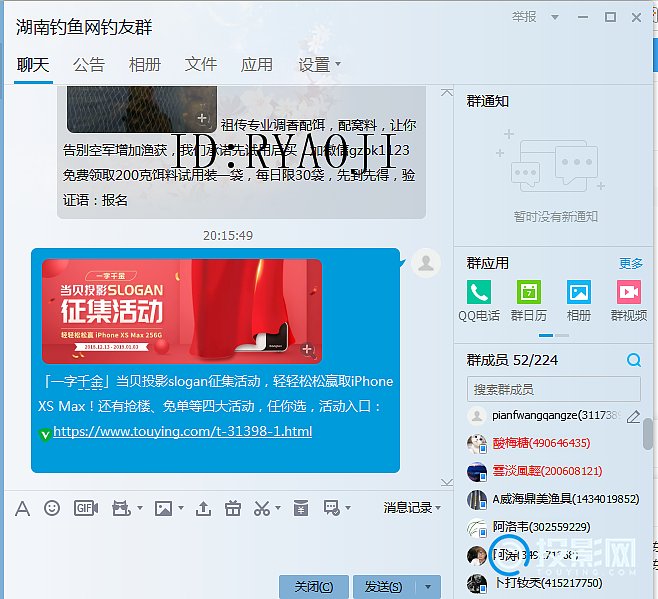Switch to the 应用 tab

point(256,65)
